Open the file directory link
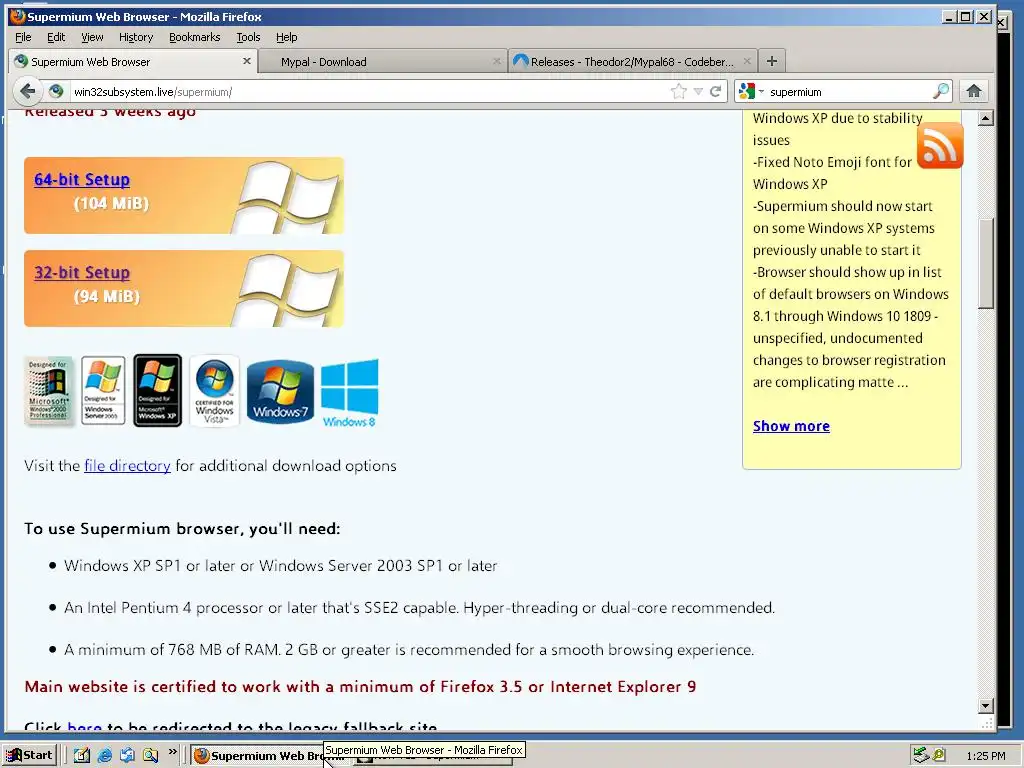 (127, 466)
